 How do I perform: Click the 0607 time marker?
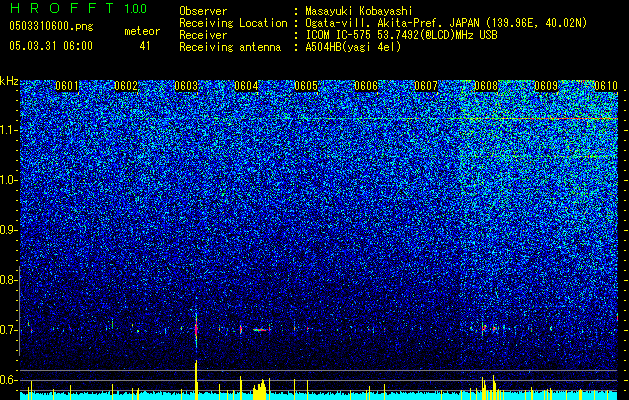(426, 86)
